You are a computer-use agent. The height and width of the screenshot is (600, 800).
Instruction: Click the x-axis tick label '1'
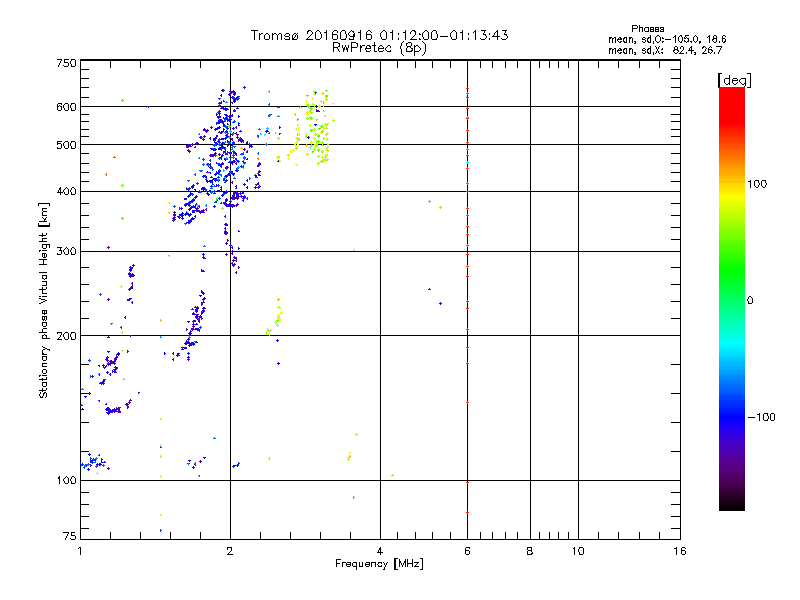[80, 551]
